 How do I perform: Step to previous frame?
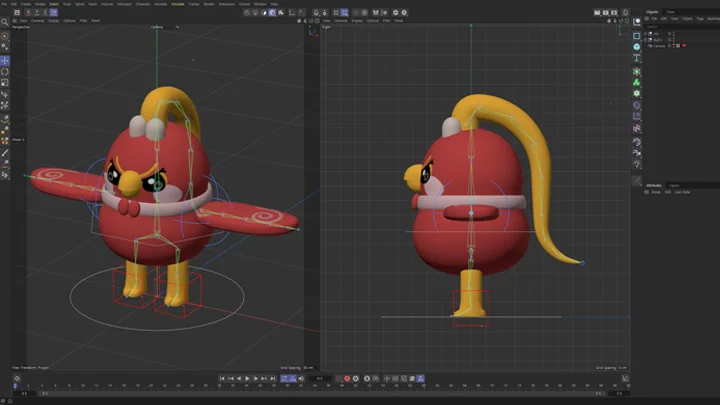(x=239, y=378)
